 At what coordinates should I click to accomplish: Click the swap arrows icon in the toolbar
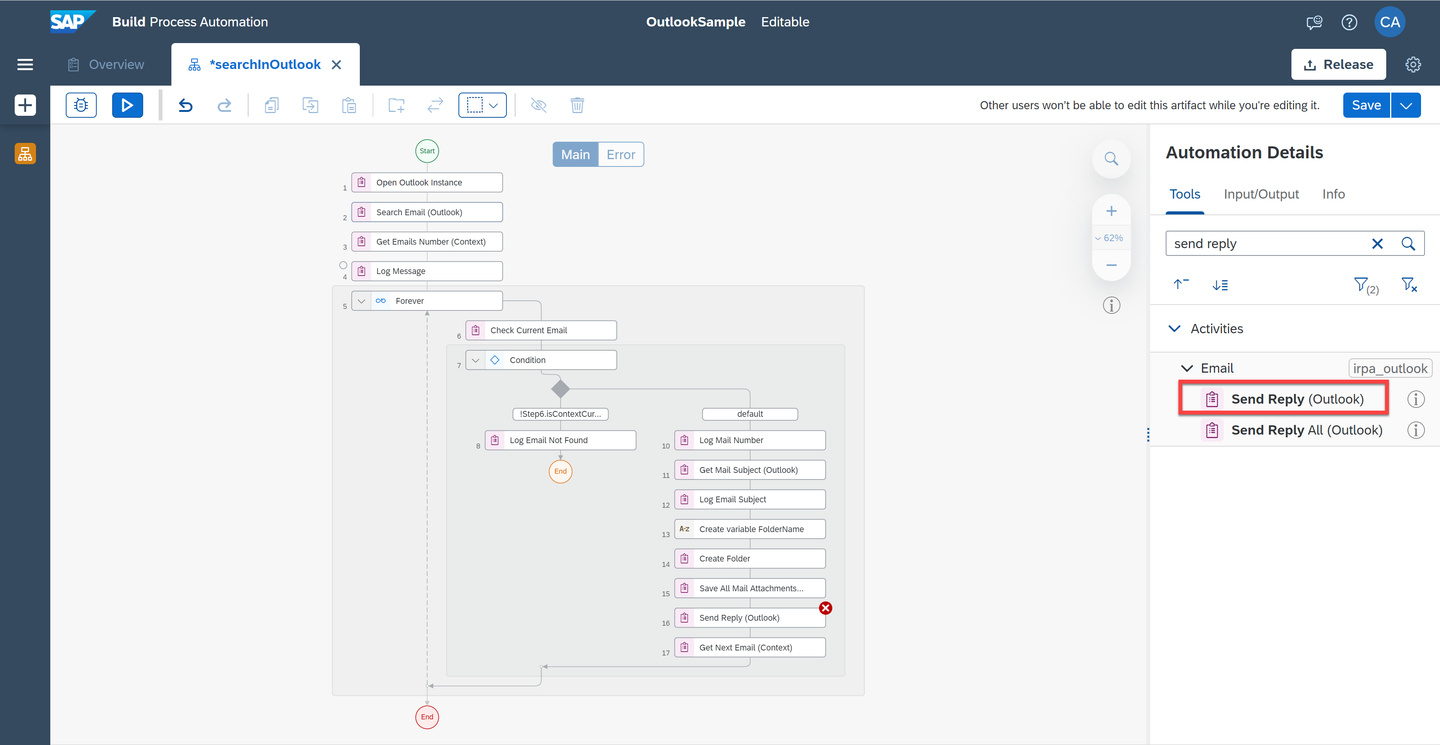[436, 105]
